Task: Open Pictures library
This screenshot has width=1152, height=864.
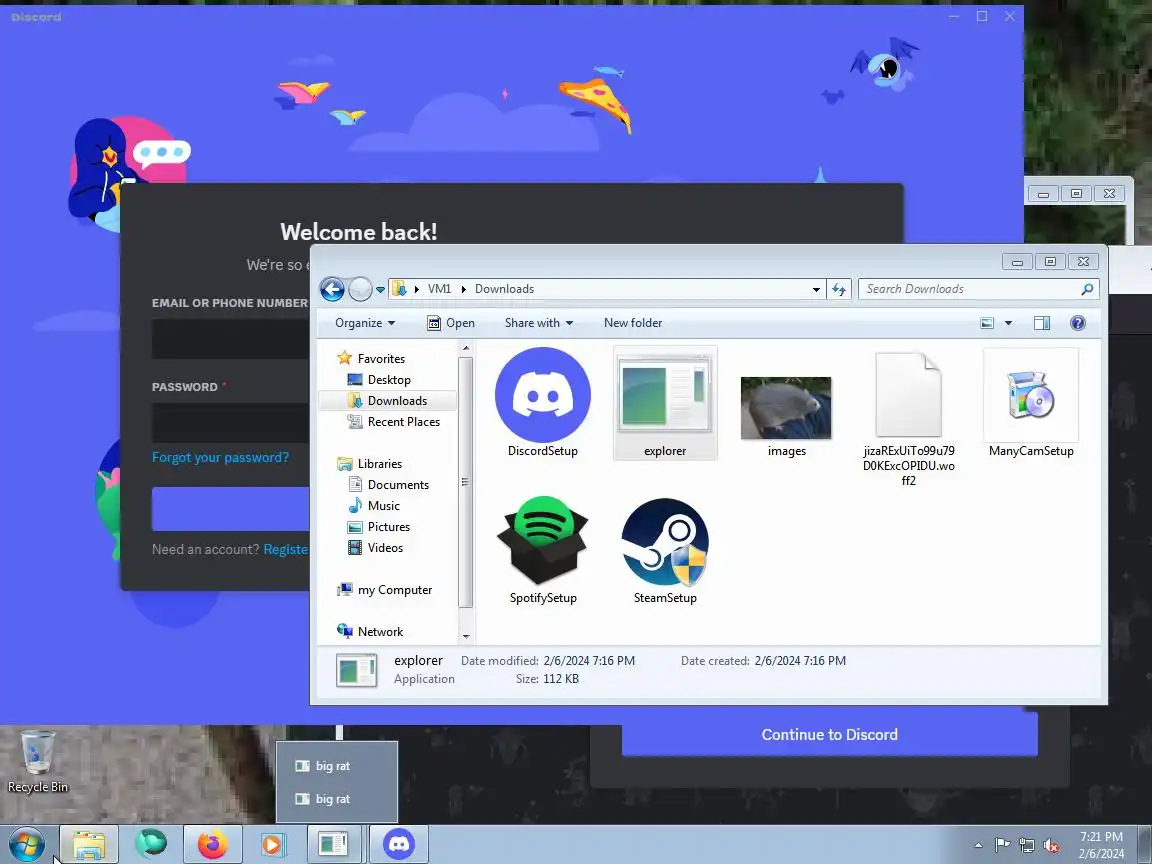Action: pos(378,527)
